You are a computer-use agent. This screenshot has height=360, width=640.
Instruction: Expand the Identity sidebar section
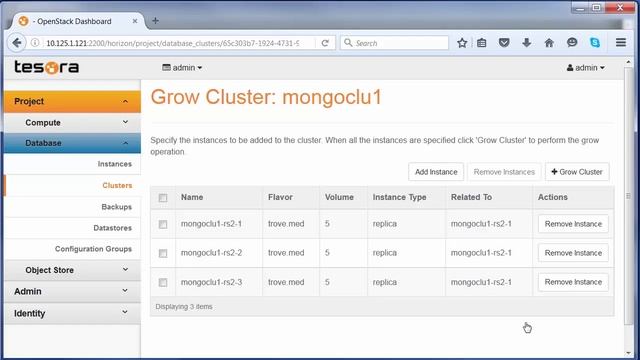click(72, 313)
